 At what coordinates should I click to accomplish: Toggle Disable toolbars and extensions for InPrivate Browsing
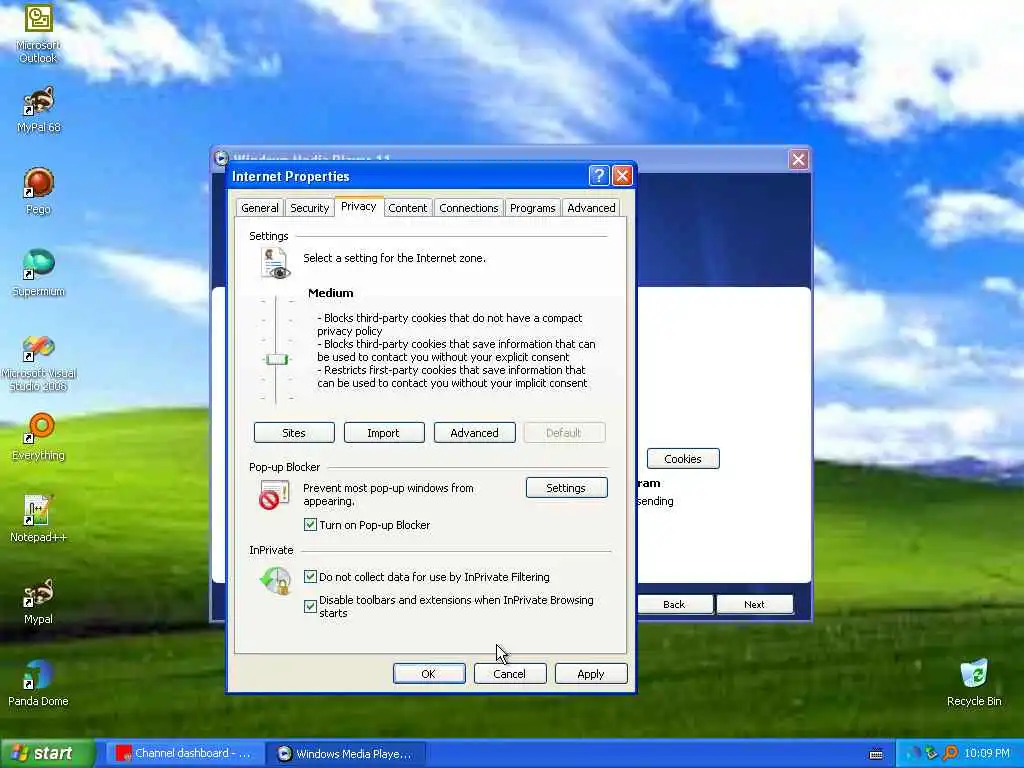tap(310, 606)
